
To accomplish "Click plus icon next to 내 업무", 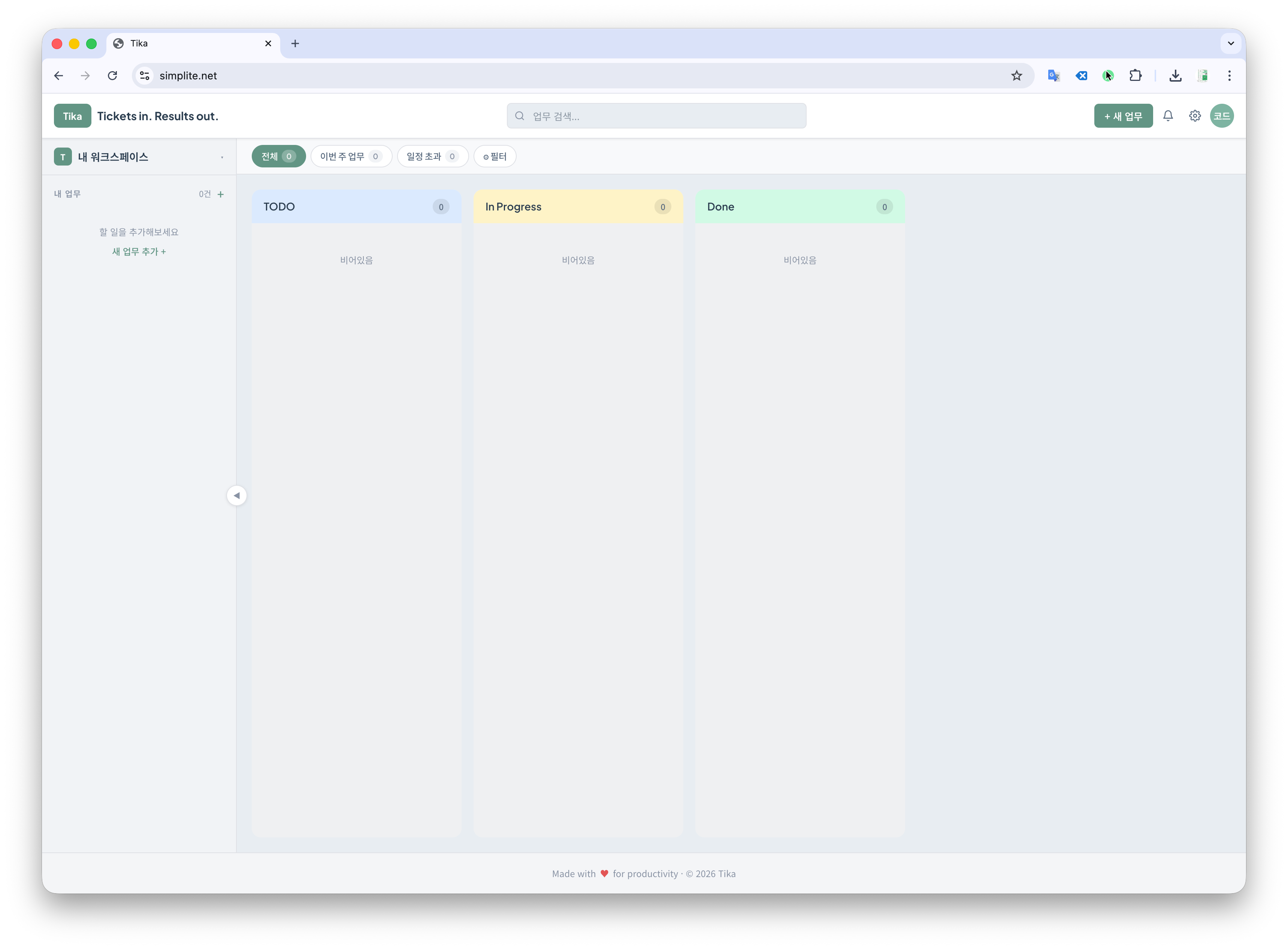I will pyautogui.click(x=221, y=194).
